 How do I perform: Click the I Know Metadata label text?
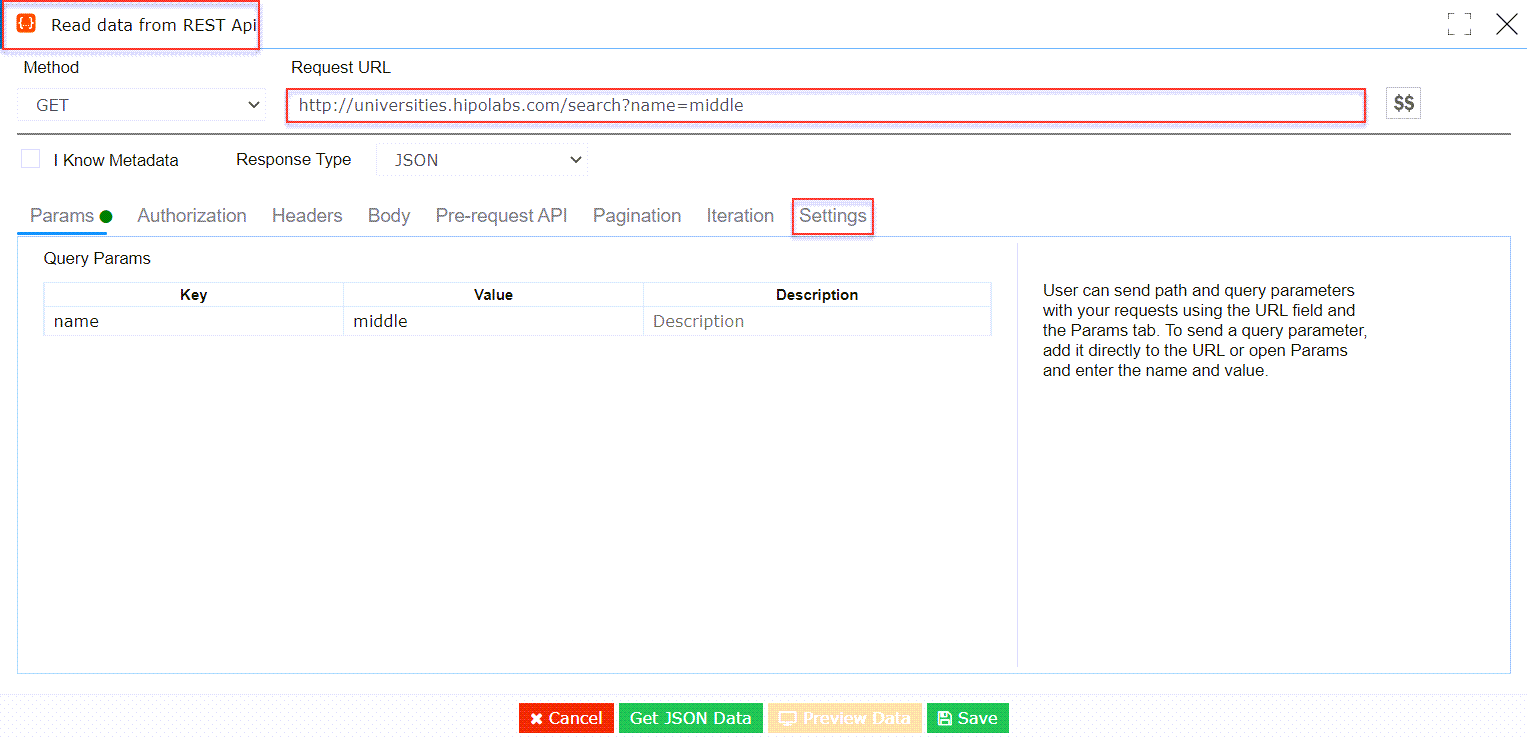coord(116,160)
